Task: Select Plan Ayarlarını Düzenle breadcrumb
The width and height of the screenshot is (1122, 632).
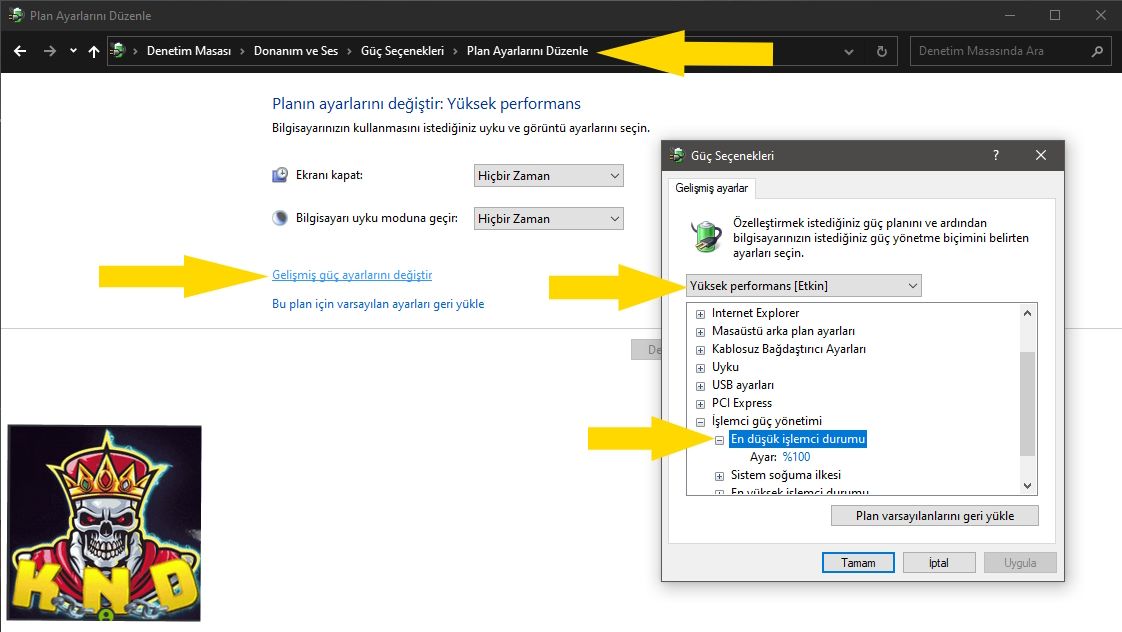Action: coord(527,51)
